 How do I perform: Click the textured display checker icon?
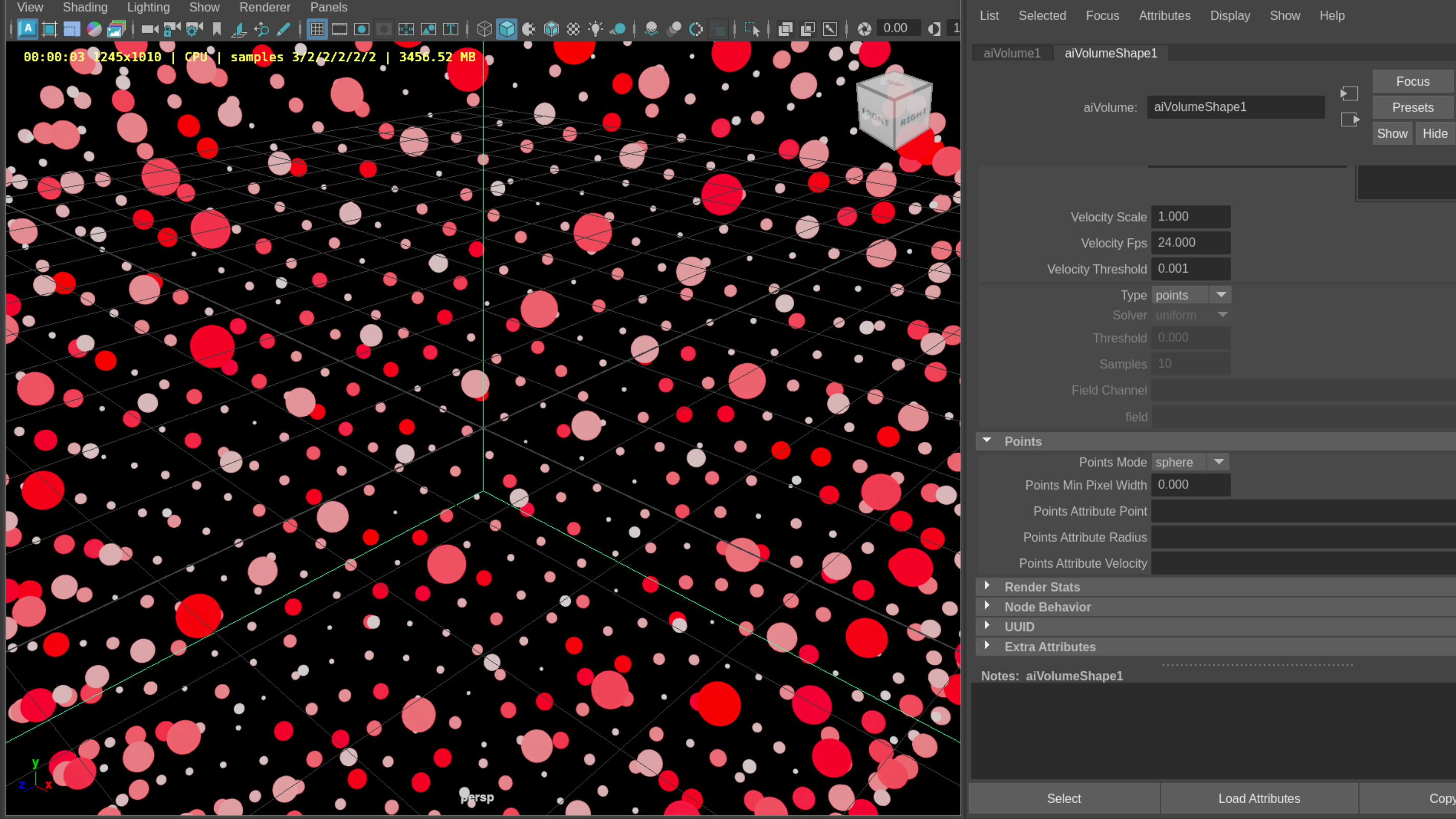(573, 29)
